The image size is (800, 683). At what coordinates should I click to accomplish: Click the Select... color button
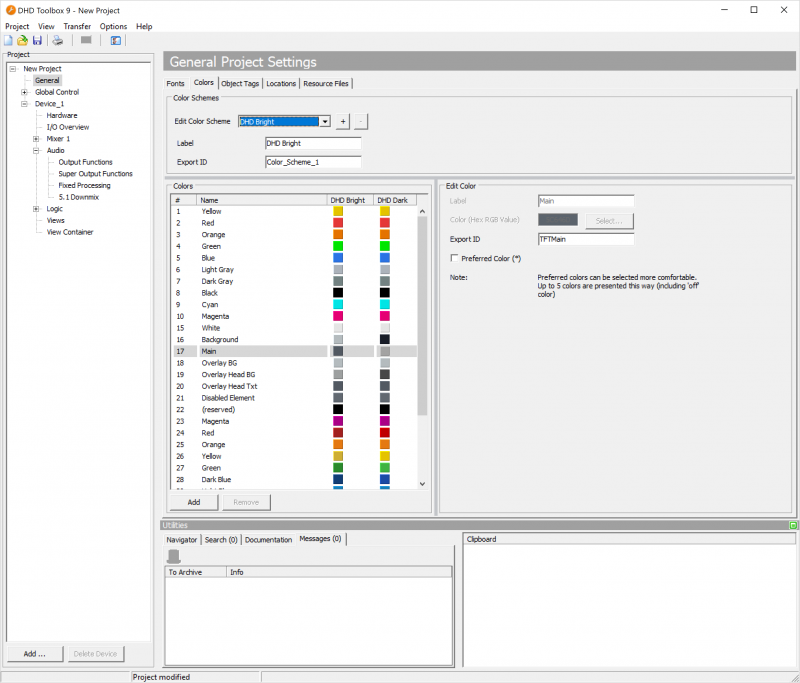tap(609, 221)
